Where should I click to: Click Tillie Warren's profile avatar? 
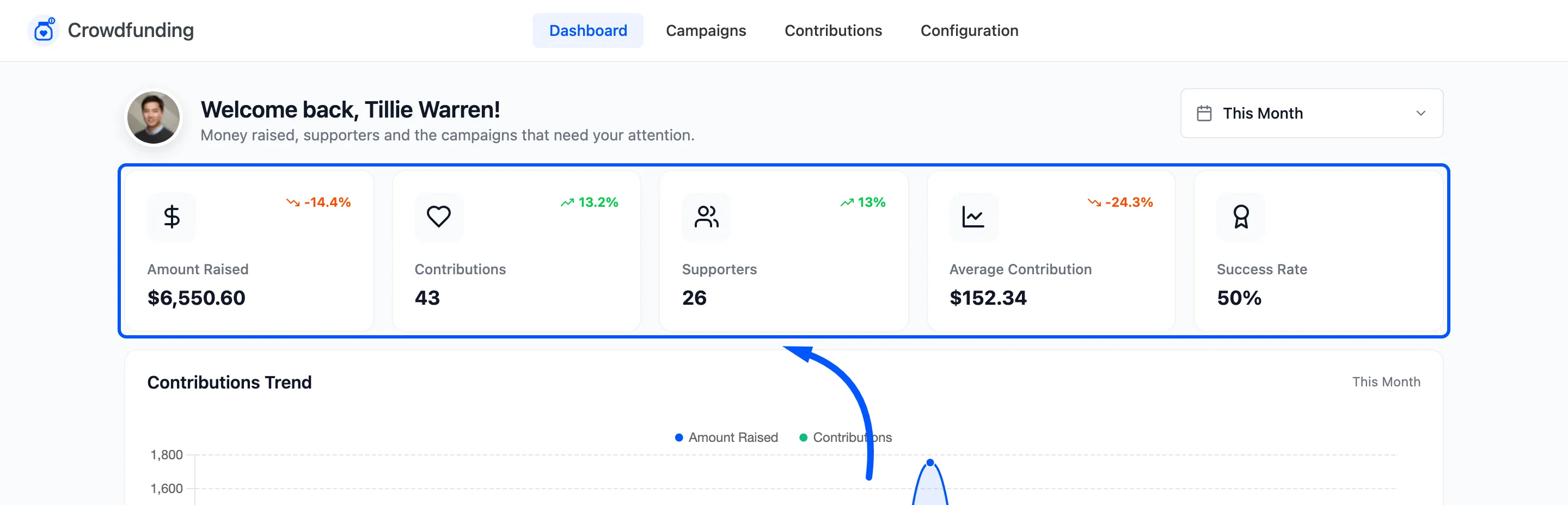pos(154,118)
